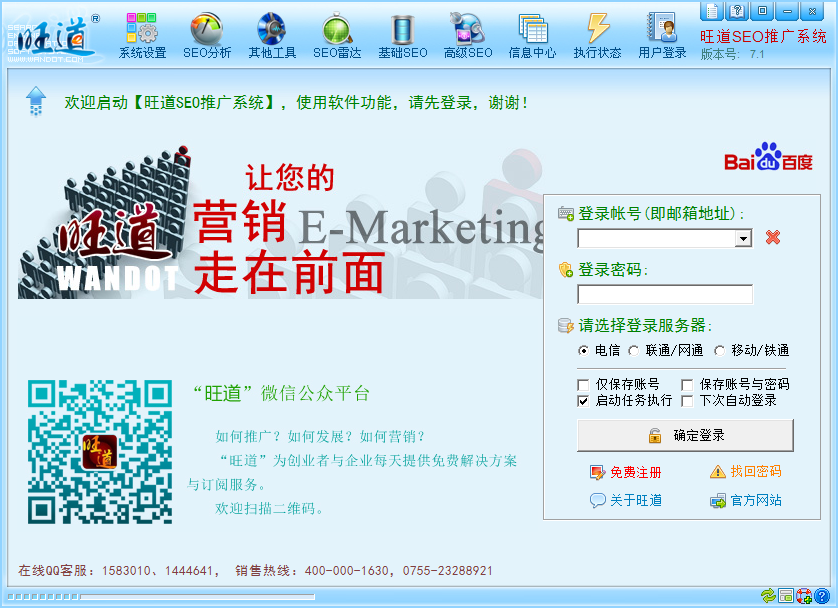Click the document list icon at top right
The height and width of the screenshot is (608, 838).
click(x=712, y=11)
